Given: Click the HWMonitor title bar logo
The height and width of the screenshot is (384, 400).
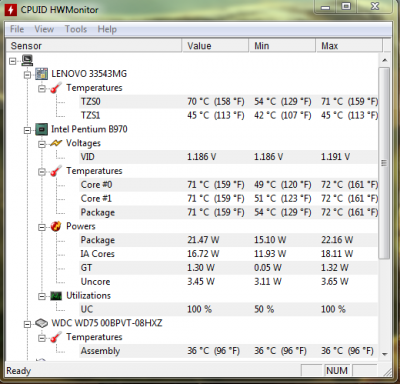Looking at the screenshot, I should click(11, 10).
